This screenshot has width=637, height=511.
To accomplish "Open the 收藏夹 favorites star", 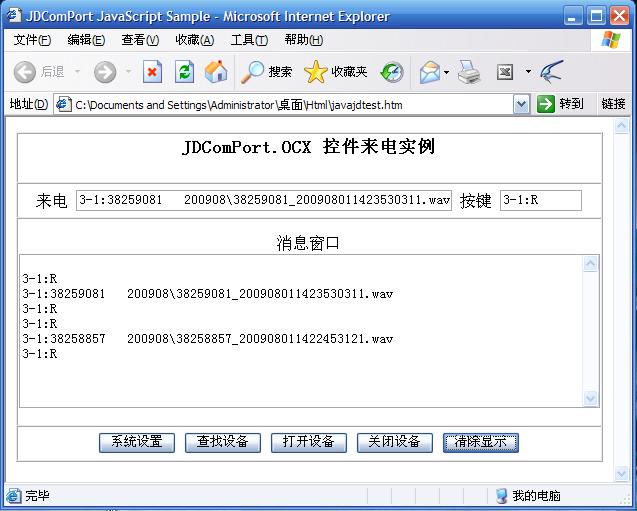I will coord(336,72).
